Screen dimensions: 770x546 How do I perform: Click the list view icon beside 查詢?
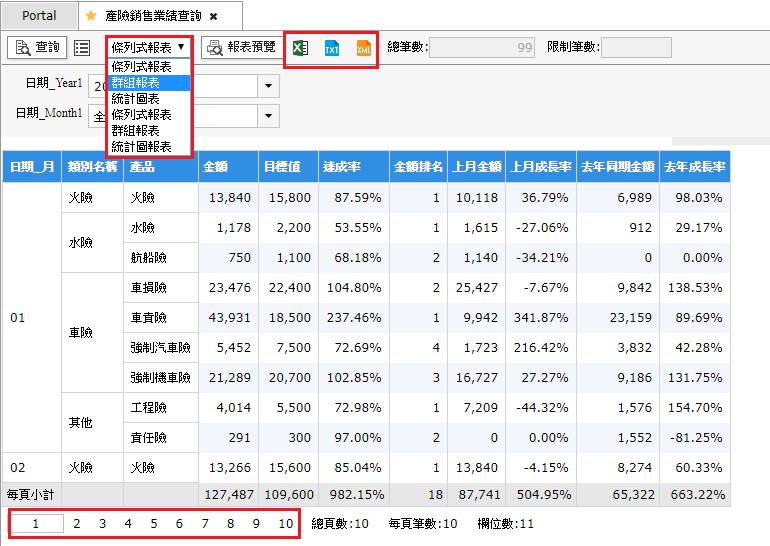(82, 47)
